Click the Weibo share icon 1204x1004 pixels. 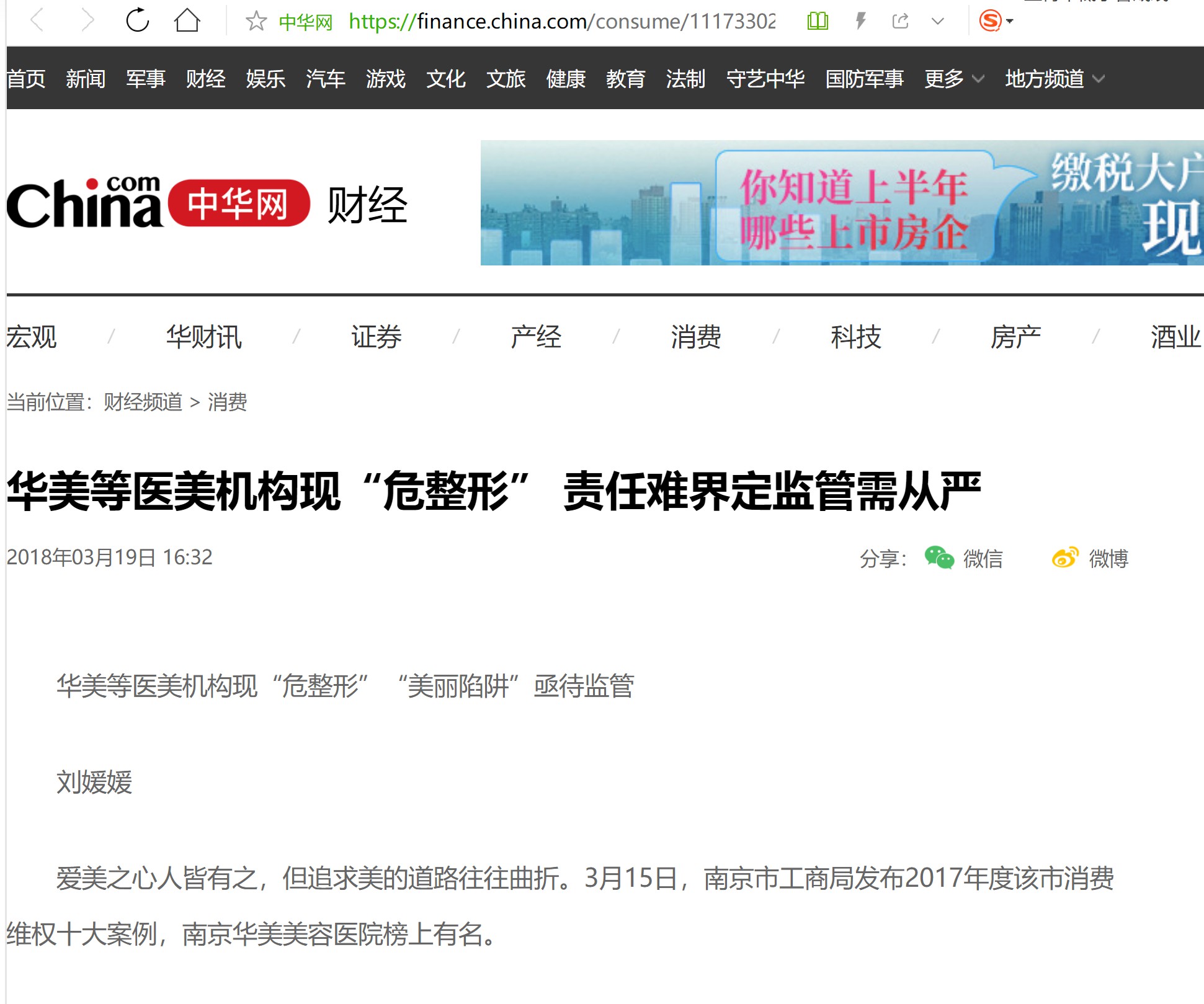click(x=1065, y=558)
